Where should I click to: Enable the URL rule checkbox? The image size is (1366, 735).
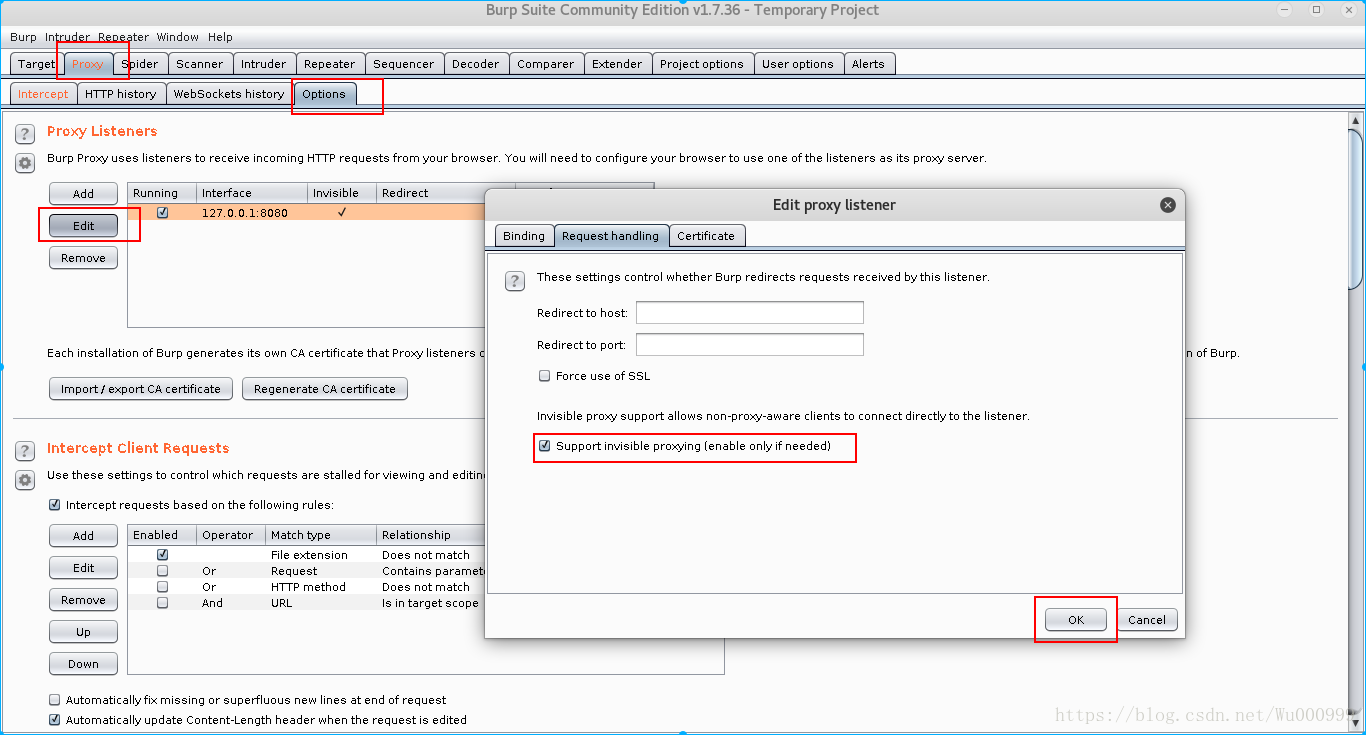[x=162, y=603]
